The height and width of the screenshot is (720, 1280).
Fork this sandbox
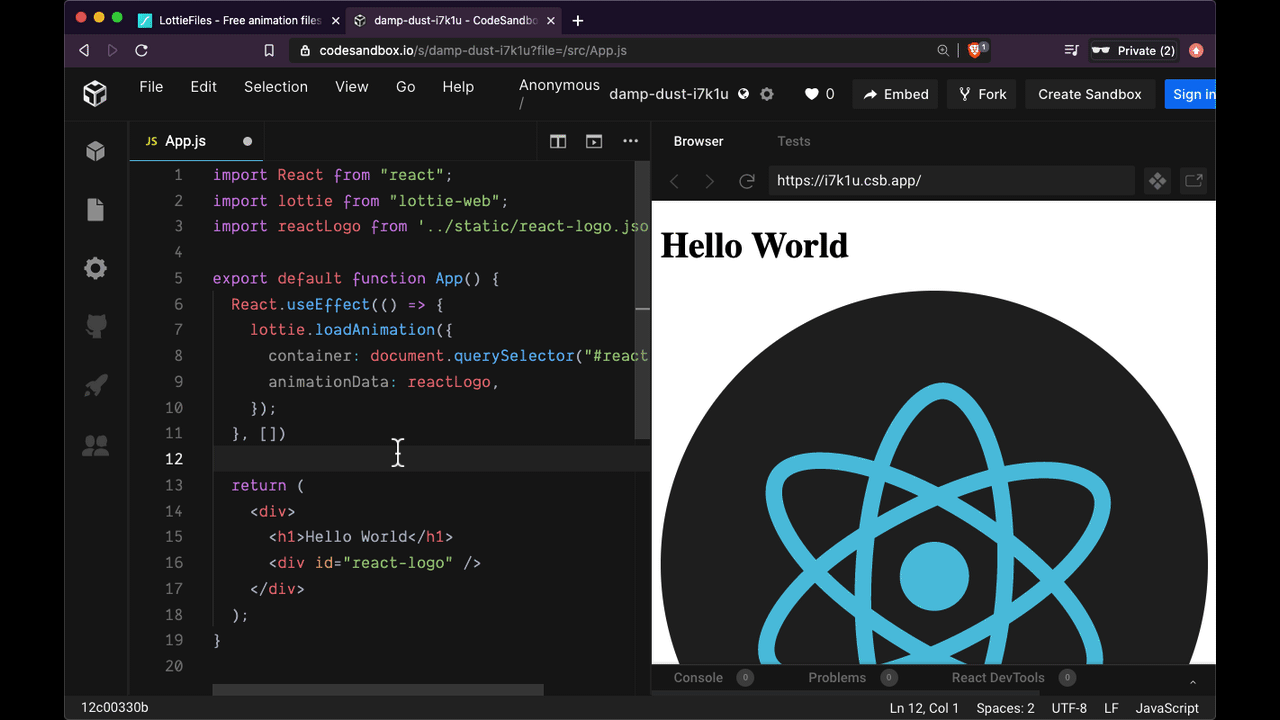[x=982, y=94]
